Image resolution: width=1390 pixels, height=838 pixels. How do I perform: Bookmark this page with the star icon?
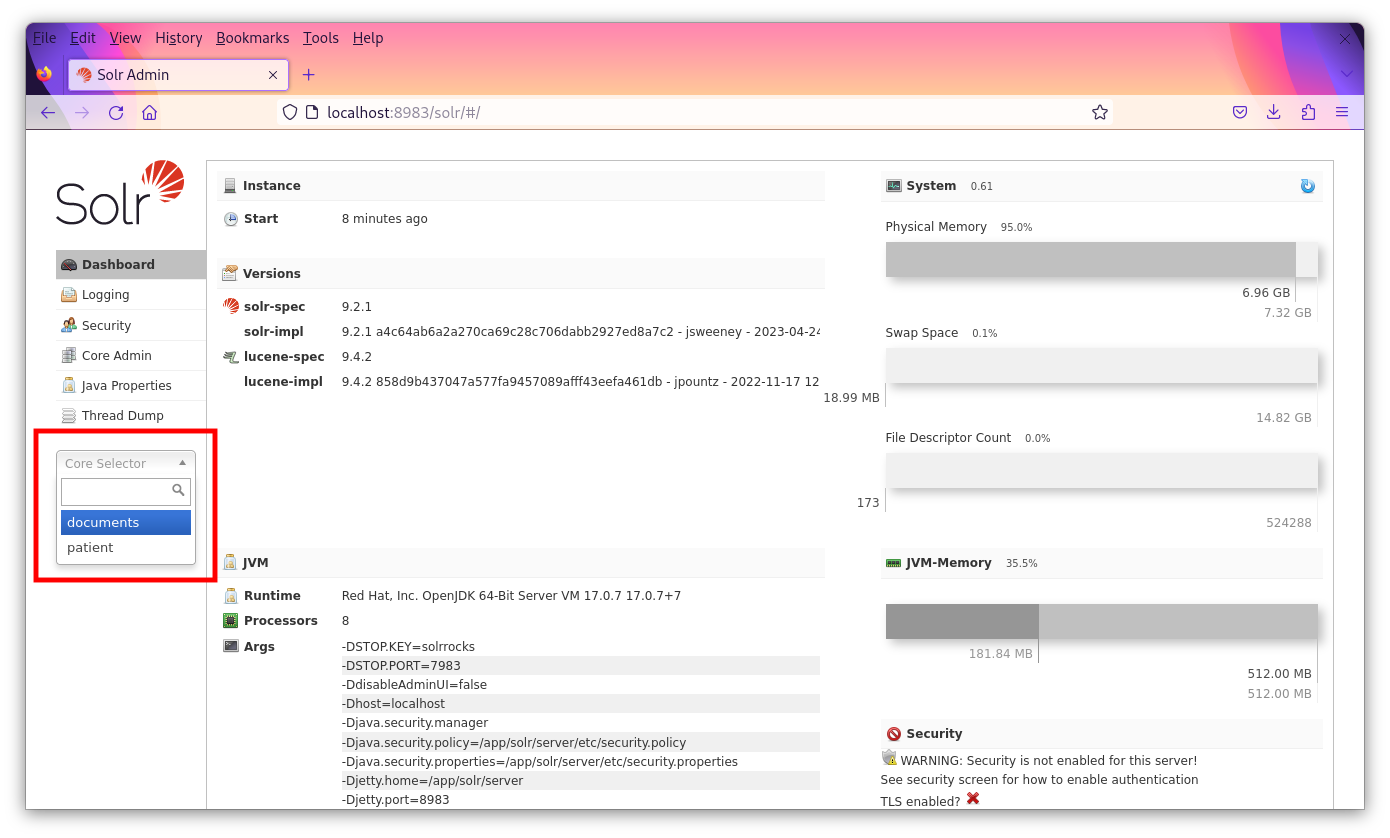click(1100, 112)
